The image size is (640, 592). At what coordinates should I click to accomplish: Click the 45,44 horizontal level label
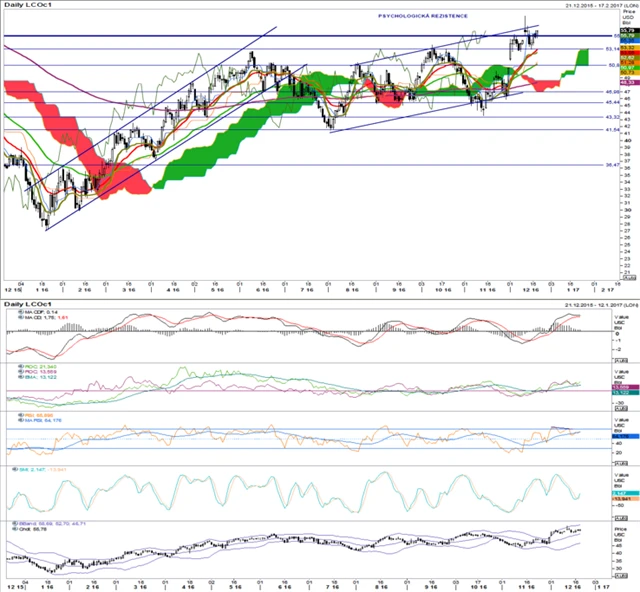[x=613, y=102]
